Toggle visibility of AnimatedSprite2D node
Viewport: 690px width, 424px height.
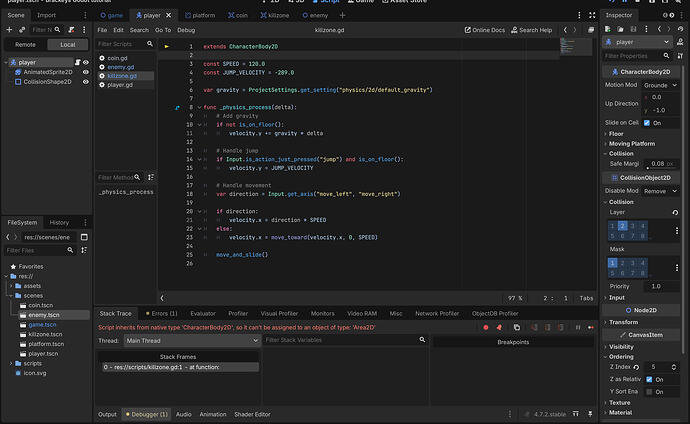tap(86, 72)
